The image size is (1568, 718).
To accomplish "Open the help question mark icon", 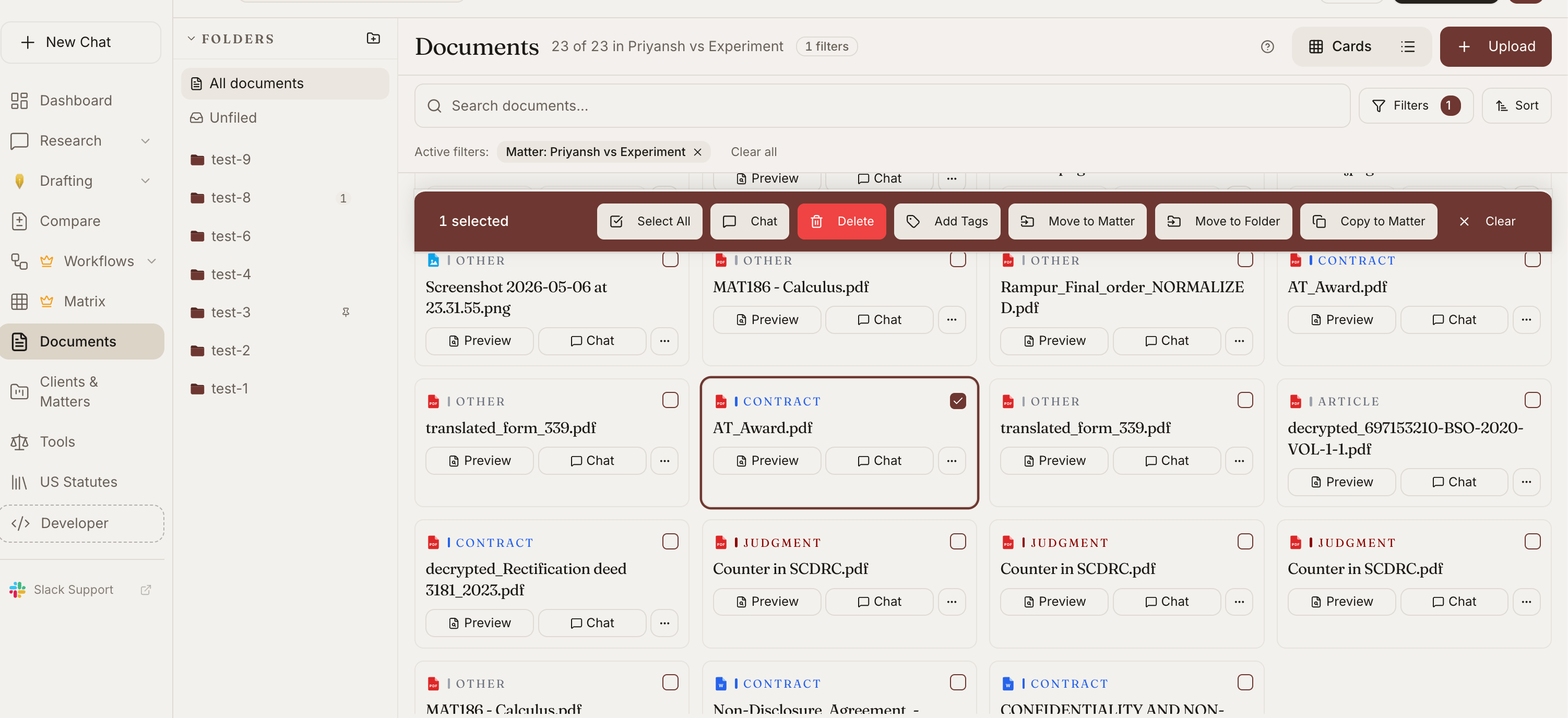I will click(x=1267, y=47).
